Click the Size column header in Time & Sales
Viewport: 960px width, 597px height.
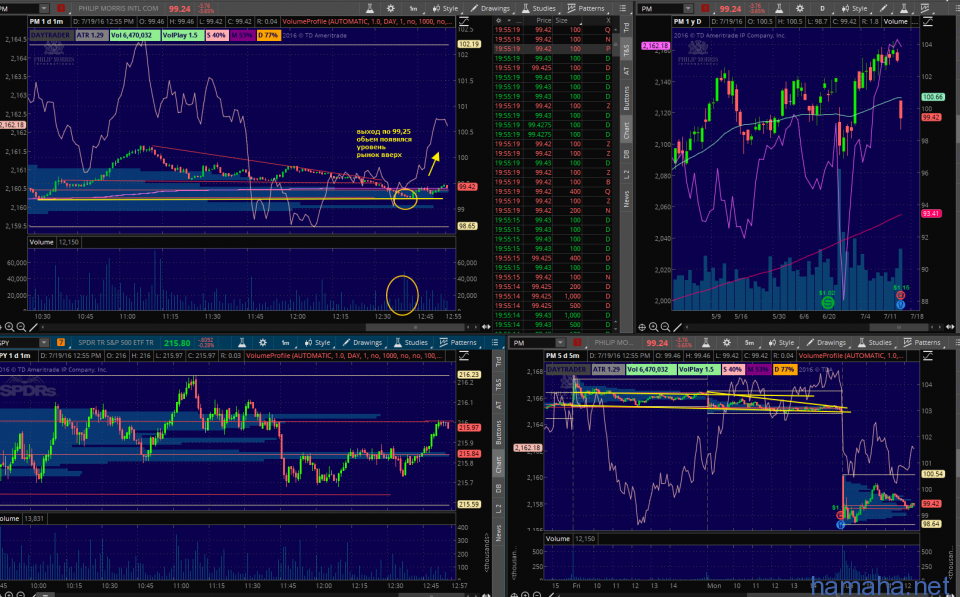561,20
